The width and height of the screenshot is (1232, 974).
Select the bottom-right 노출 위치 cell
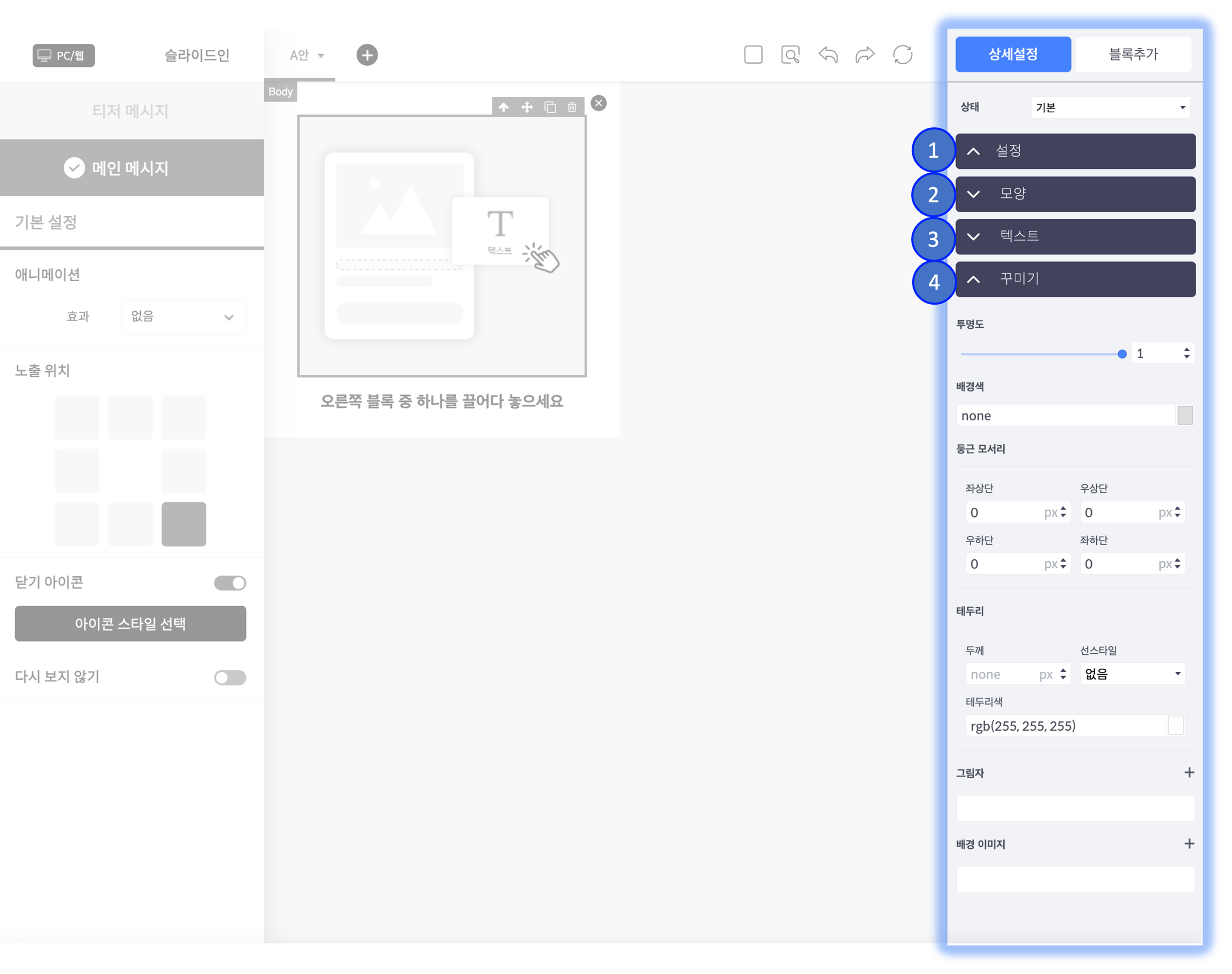point(183,524)
